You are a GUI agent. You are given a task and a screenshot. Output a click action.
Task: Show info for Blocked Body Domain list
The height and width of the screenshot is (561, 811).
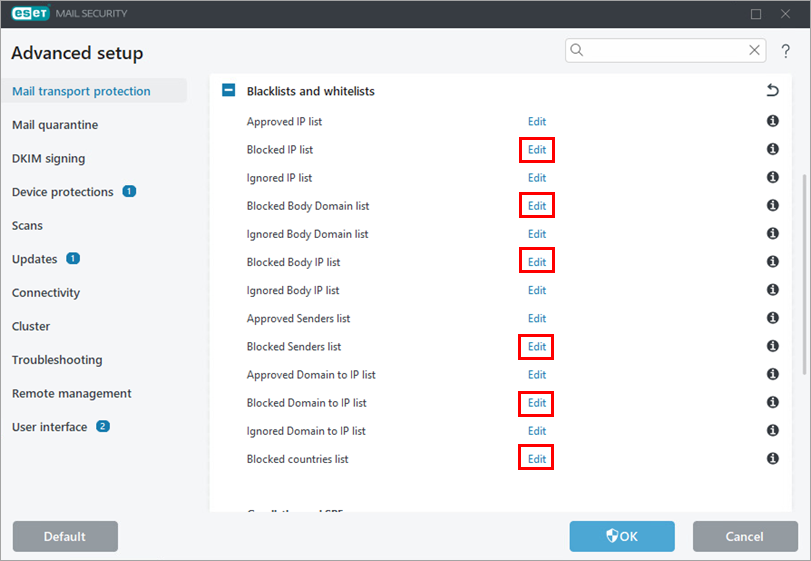click(772, 205)
